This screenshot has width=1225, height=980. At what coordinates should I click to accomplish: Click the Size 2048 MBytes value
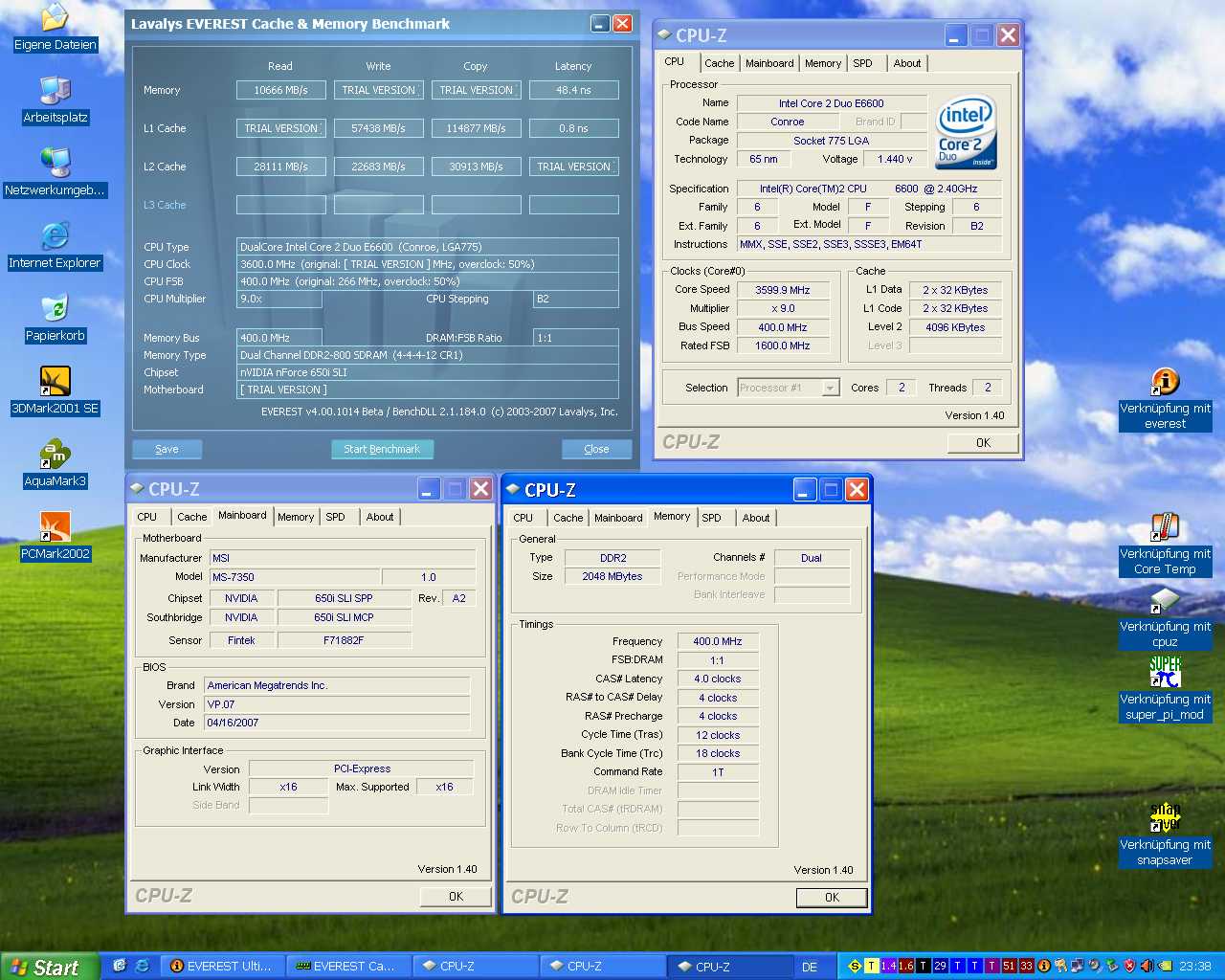pos(612,576)
